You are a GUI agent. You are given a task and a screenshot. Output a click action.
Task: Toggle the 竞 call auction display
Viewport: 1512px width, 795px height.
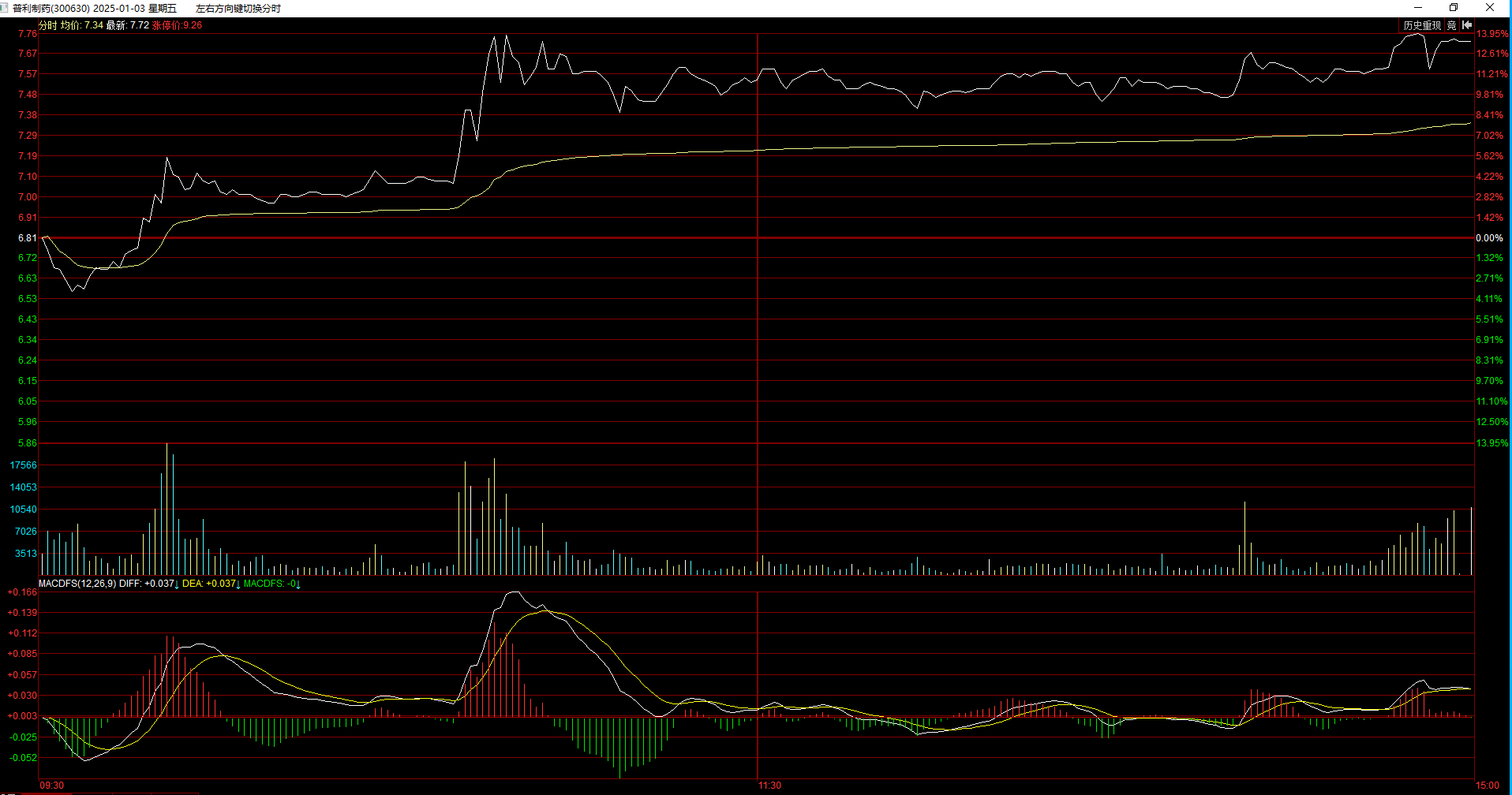(1451, 25)
